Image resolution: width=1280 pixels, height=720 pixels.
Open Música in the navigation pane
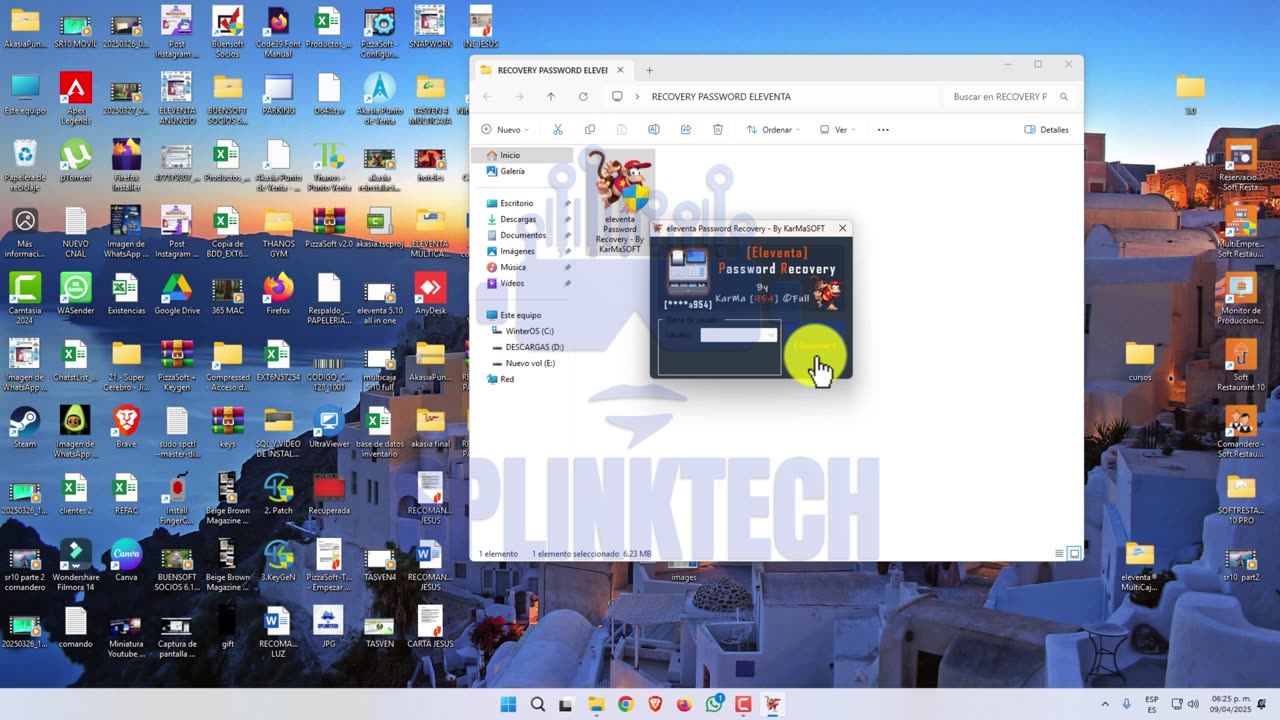tap(513, 267)
